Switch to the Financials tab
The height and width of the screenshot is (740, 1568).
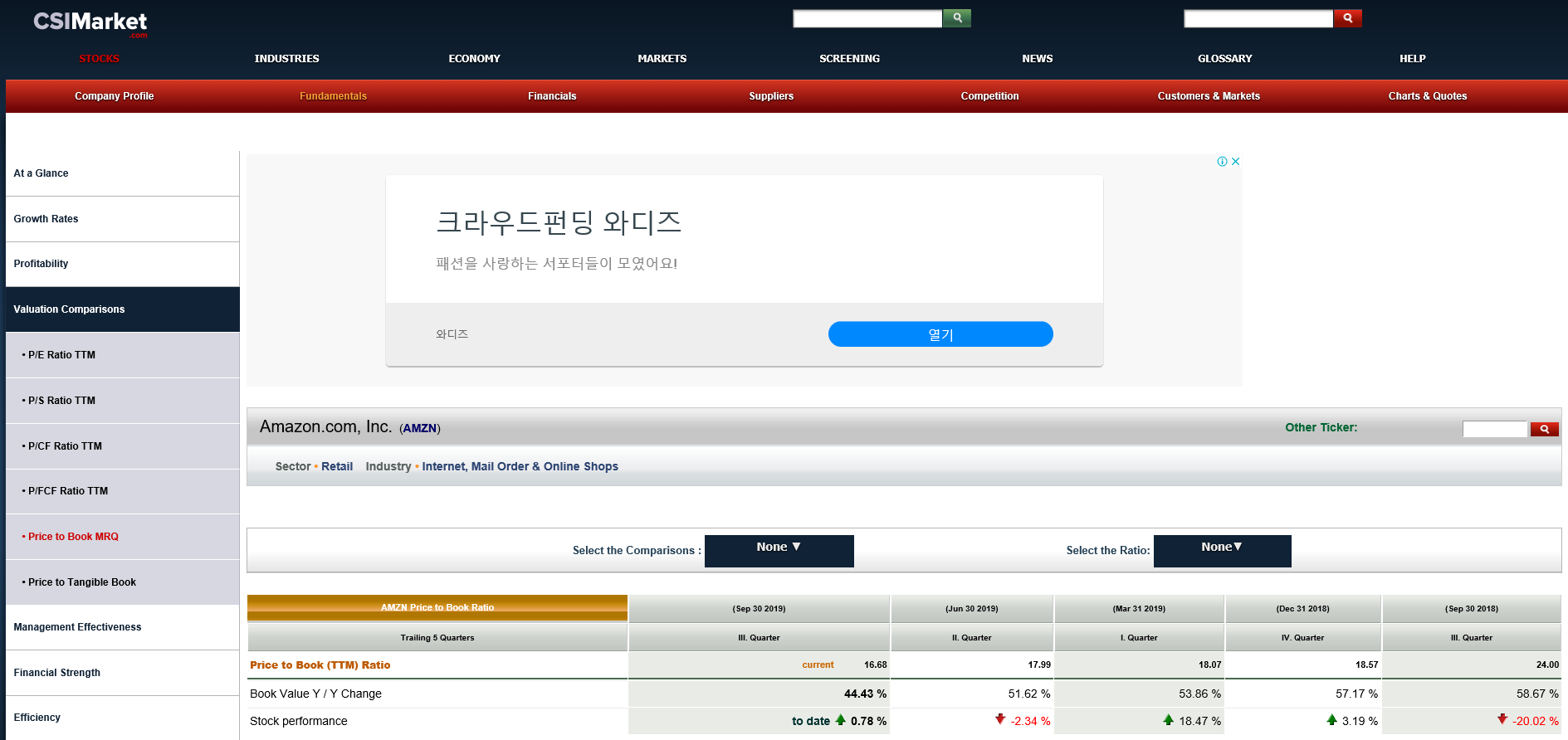[552, 96]
